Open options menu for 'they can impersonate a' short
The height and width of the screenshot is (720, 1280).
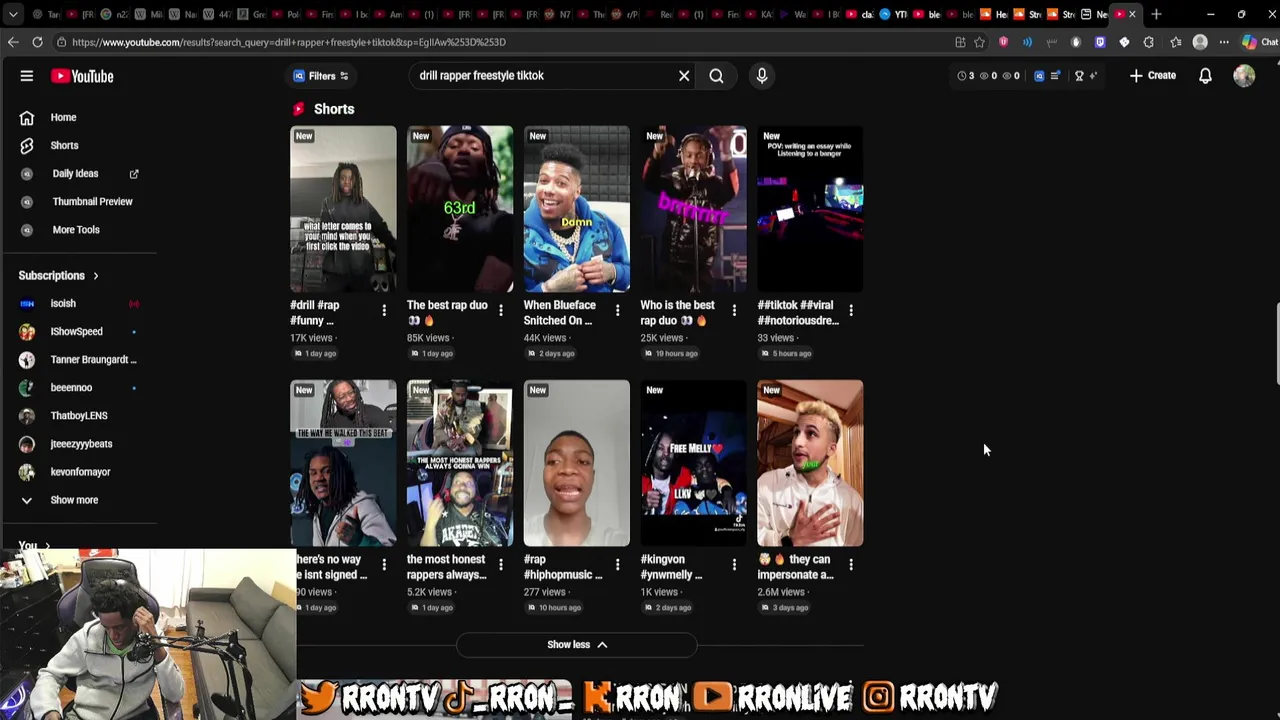(x=851, y=565)
